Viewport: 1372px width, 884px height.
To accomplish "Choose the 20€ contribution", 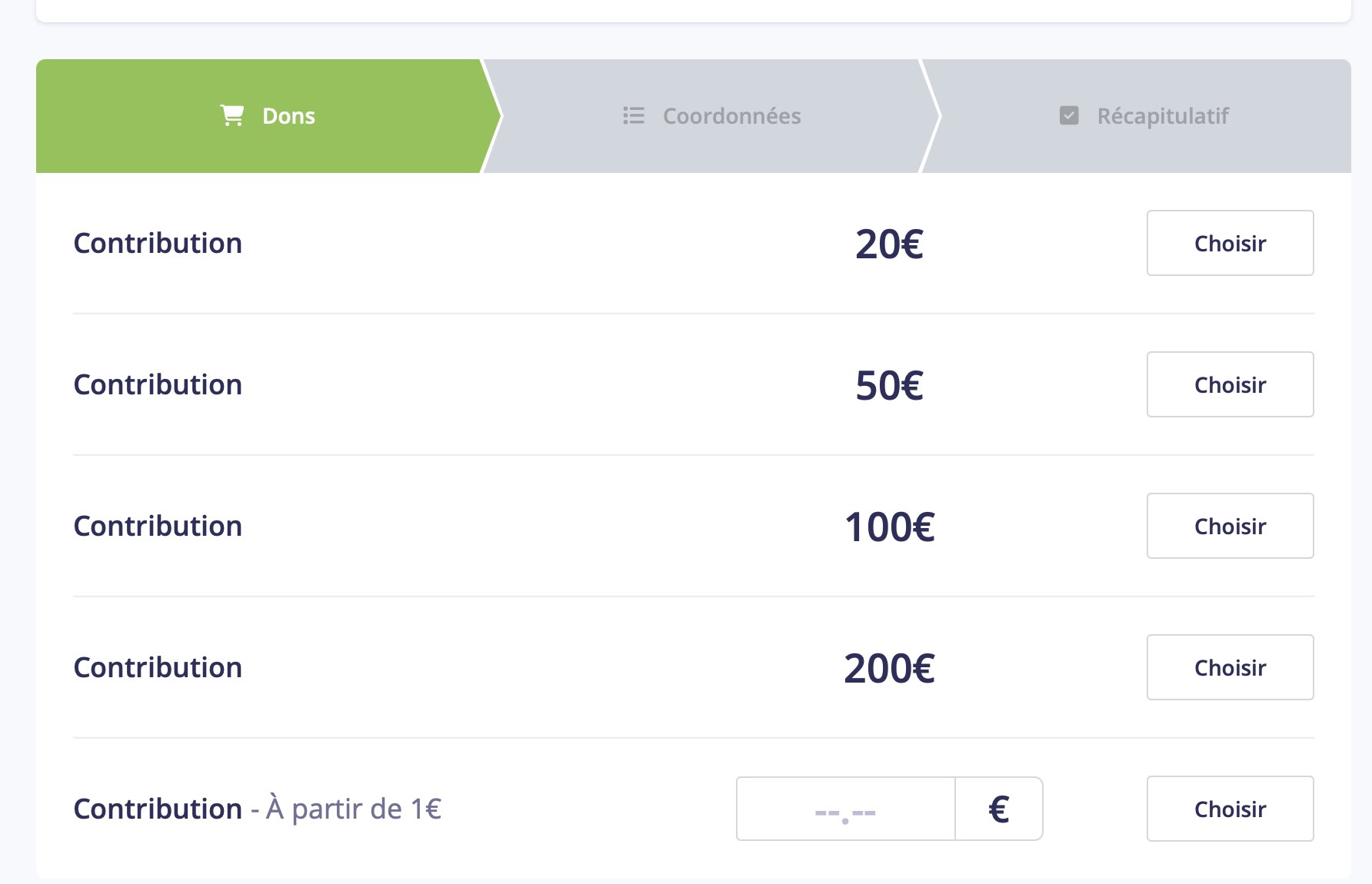I will tap(1230, 243).
